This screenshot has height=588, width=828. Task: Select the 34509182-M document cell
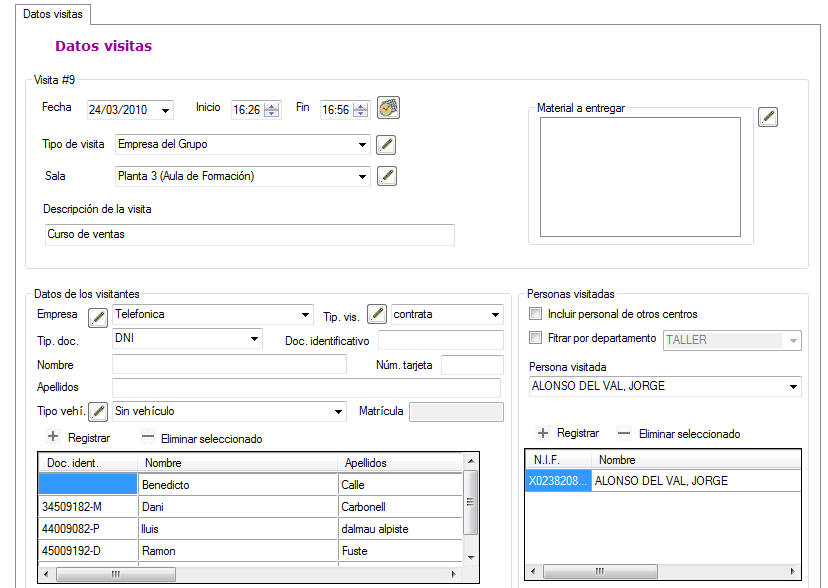[x=88, y=507]
